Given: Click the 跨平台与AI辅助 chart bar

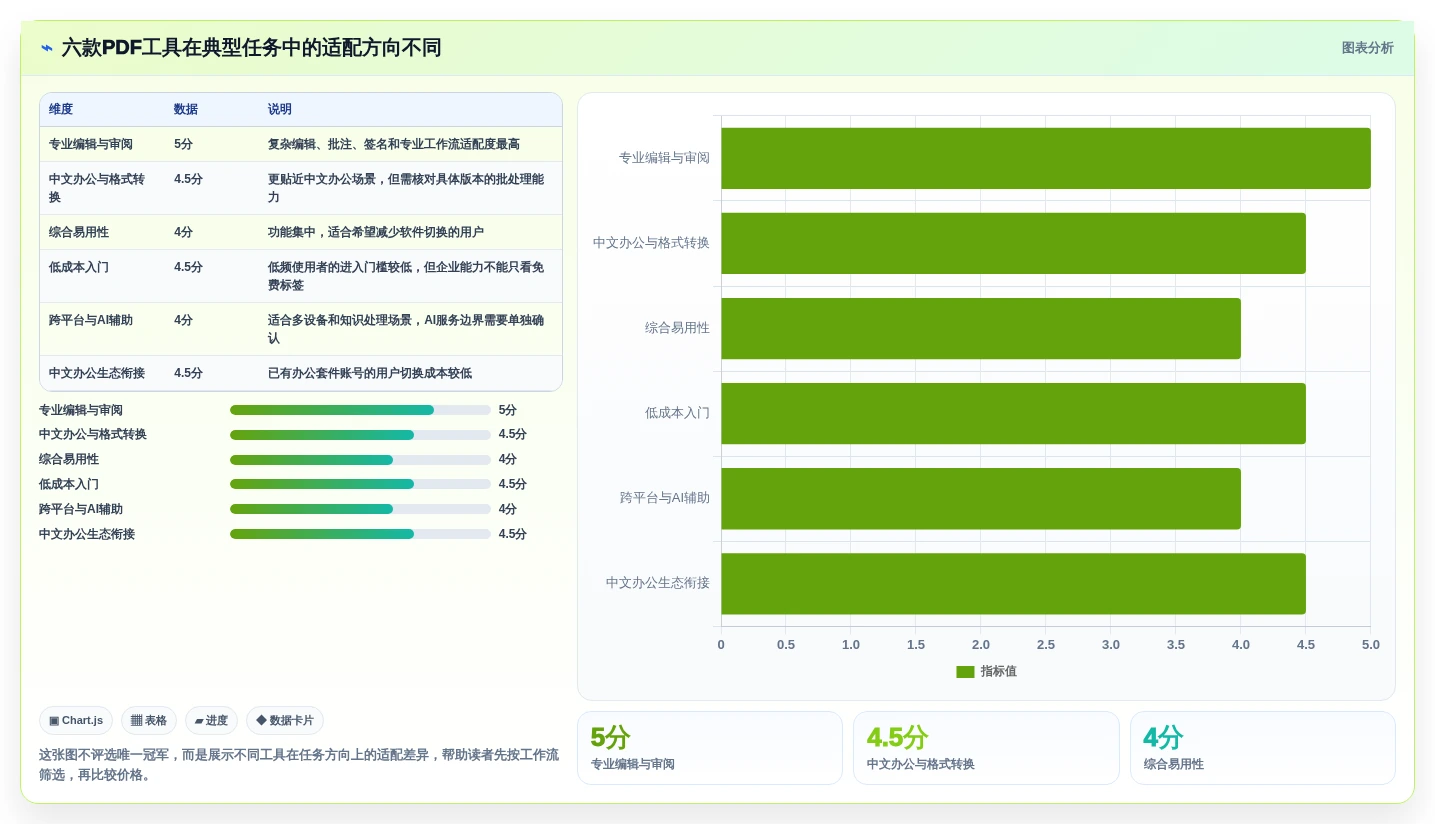Looking at the screenshot, I should (x=981, y=498).
